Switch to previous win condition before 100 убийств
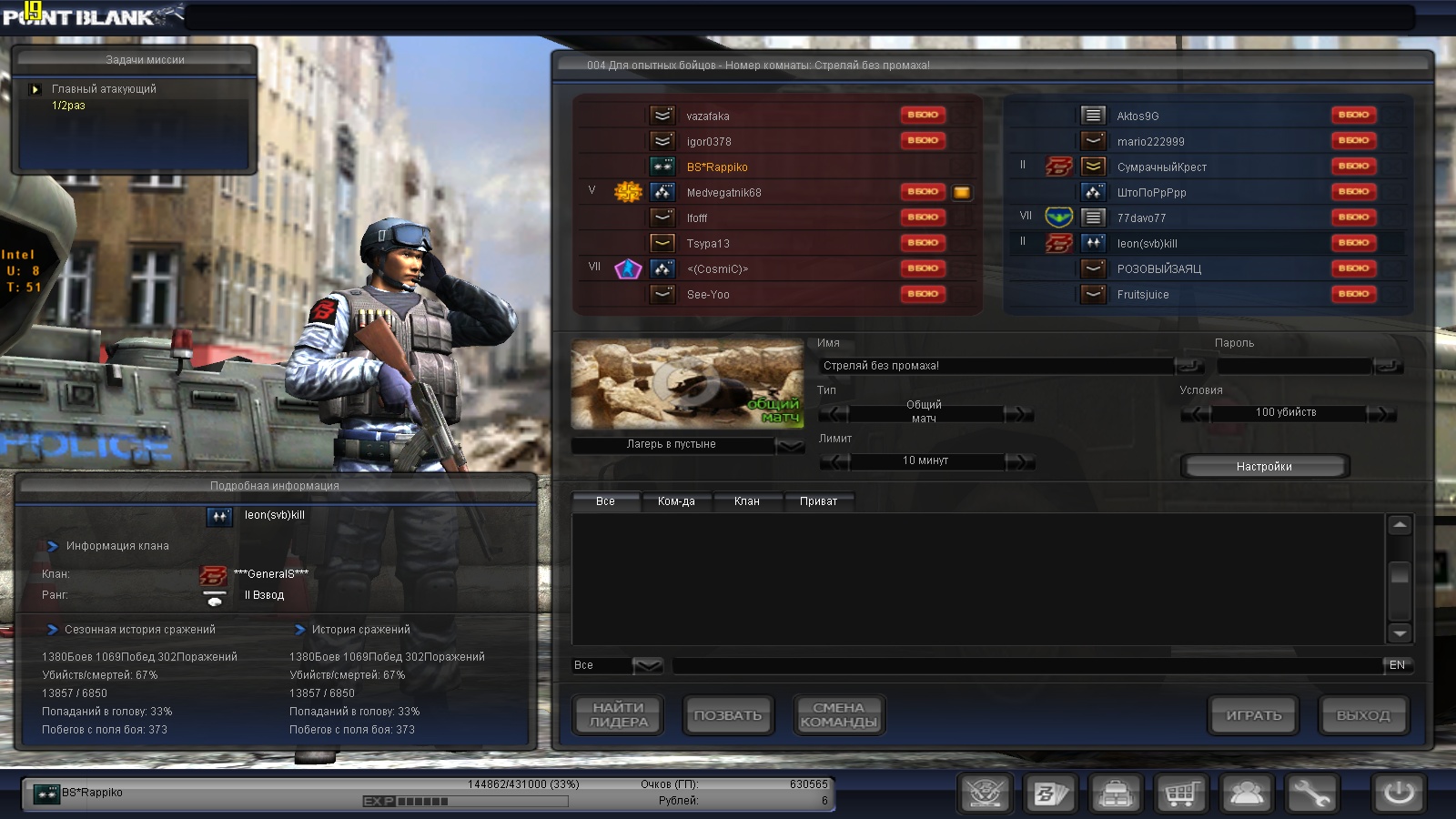1456x819 pixels. [x=1196, y=414]
